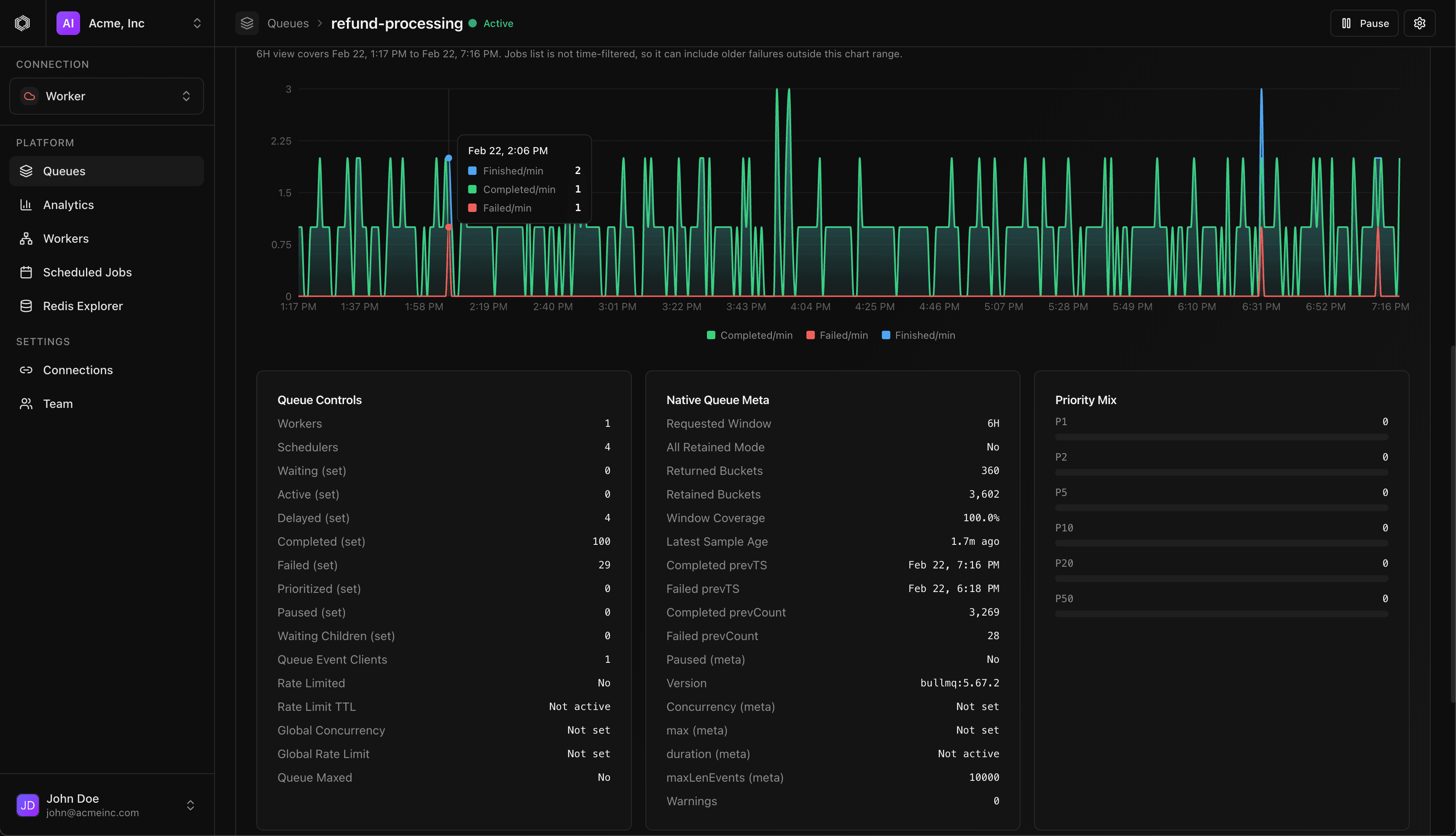This screenshot has height=836, width=1456.
Task: Select Queues in the Platform menu
Action: 64,171
